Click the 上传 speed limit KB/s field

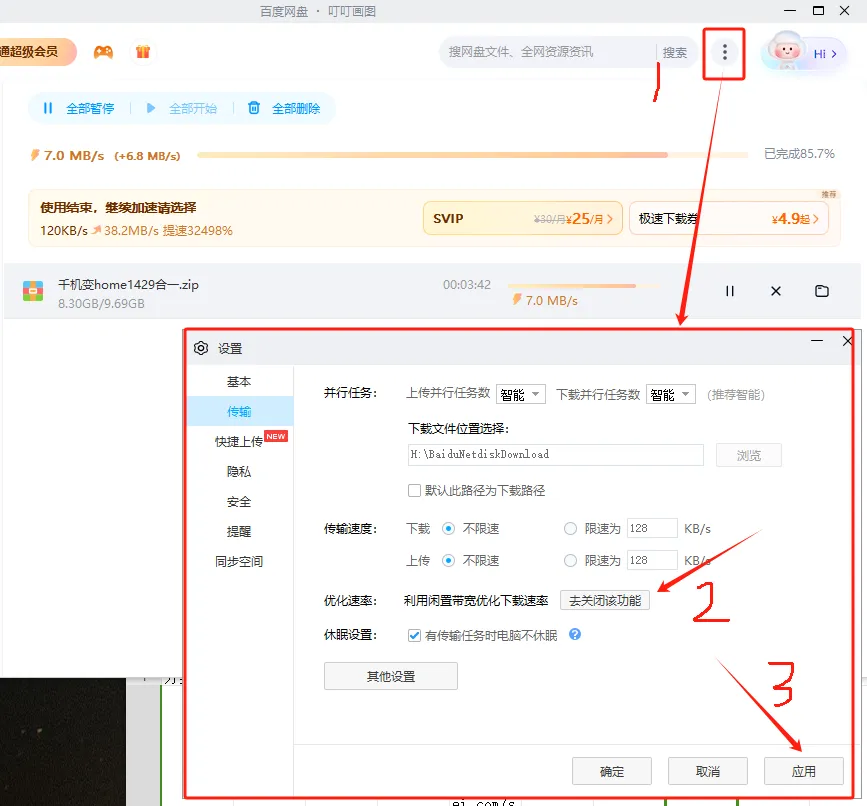652,560
